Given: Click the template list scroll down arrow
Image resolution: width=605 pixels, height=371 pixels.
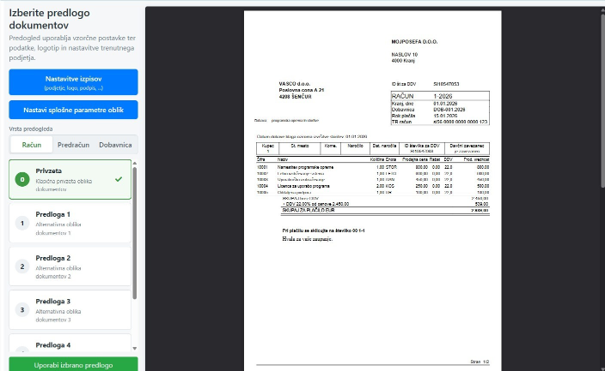Looking at the screenshot, I should tap(135, 348).
